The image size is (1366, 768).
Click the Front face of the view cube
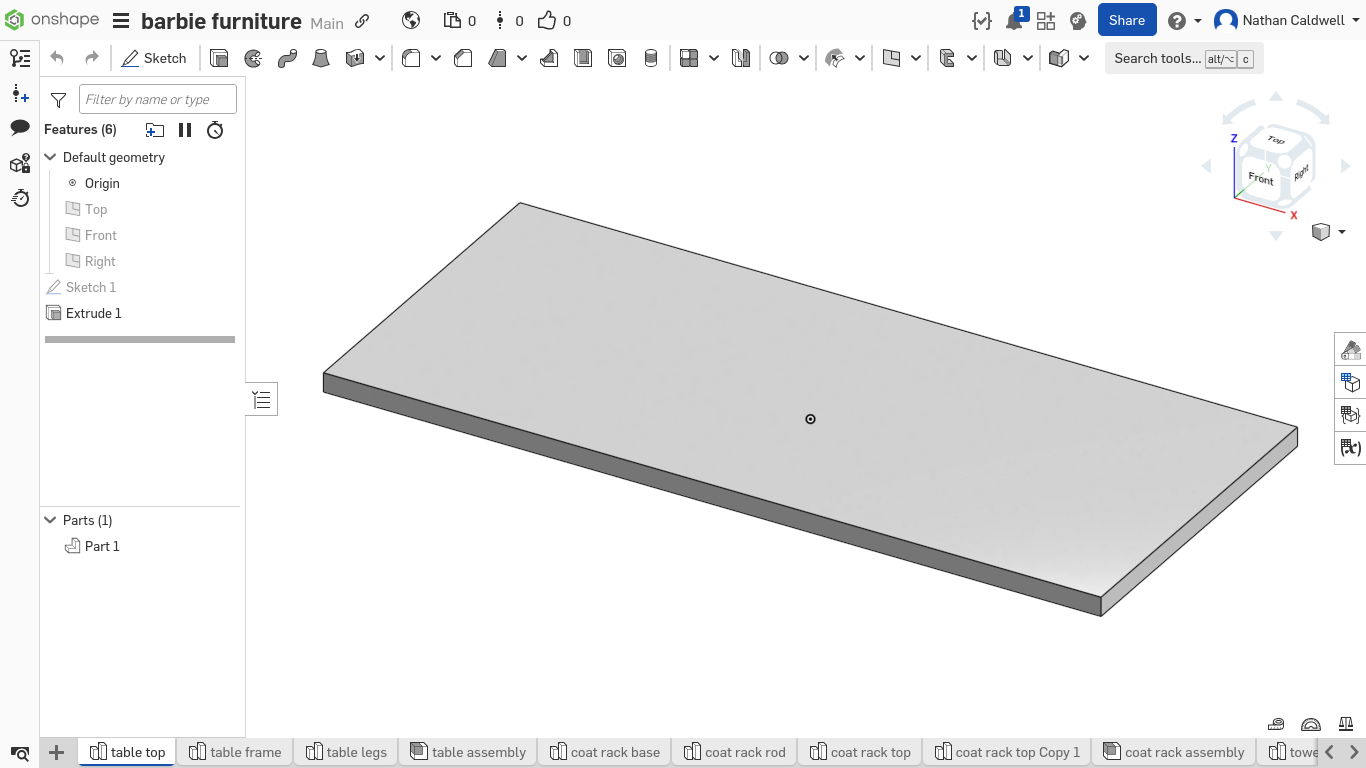pos(1261,179)
